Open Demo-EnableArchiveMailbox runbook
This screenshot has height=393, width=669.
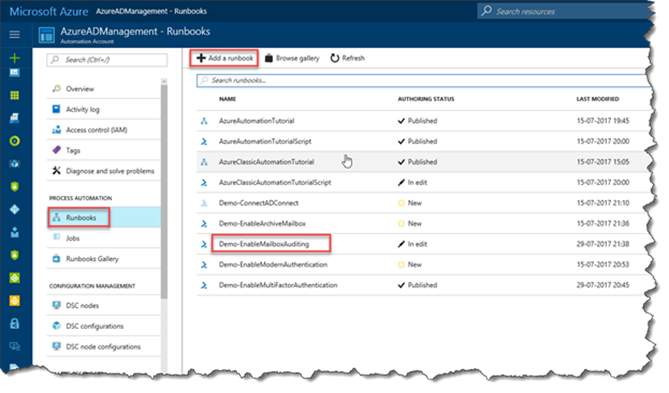pos(262,223)
